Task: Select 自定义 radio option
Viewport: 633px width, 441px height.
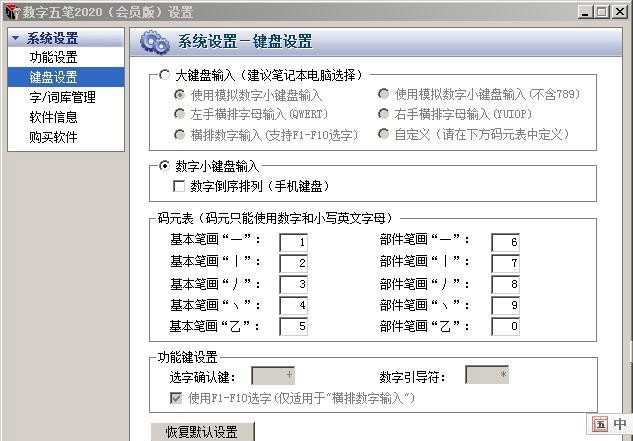Action: [x=383, y=134]
